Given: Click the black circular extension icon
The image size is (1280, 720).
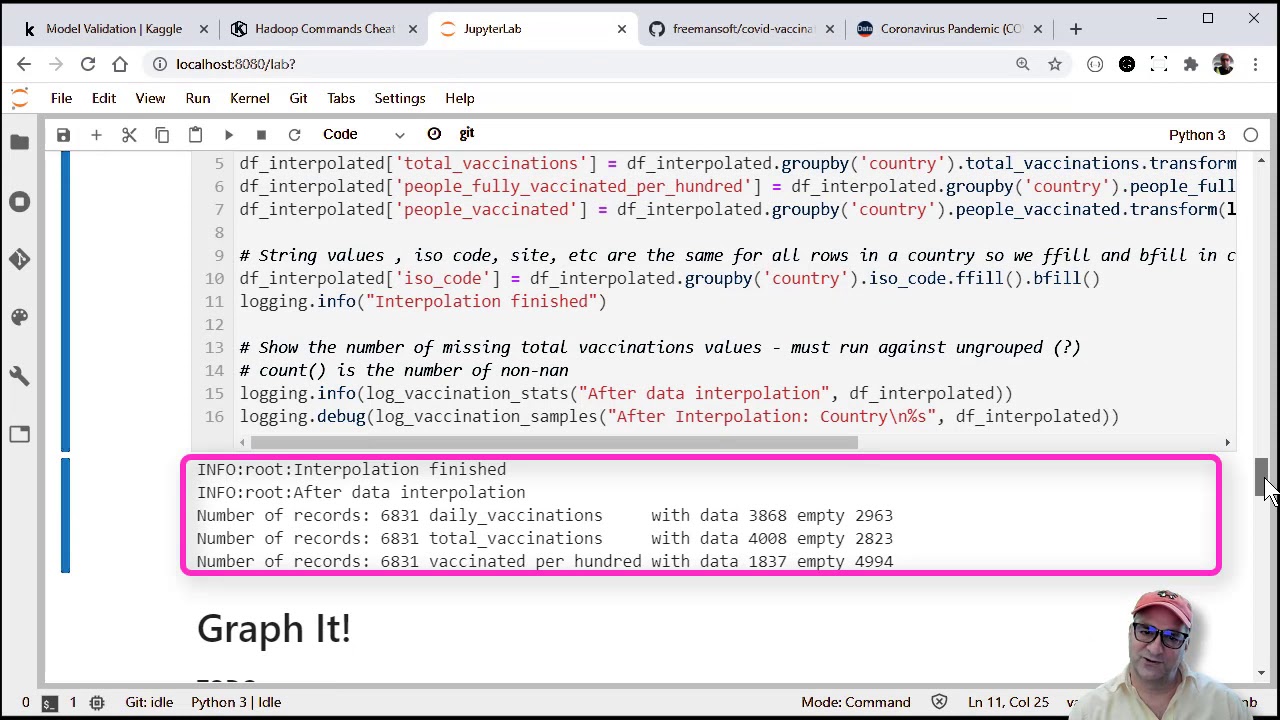Looking at the screenshot, I should pyautogui.click(x=1126, y=64).
